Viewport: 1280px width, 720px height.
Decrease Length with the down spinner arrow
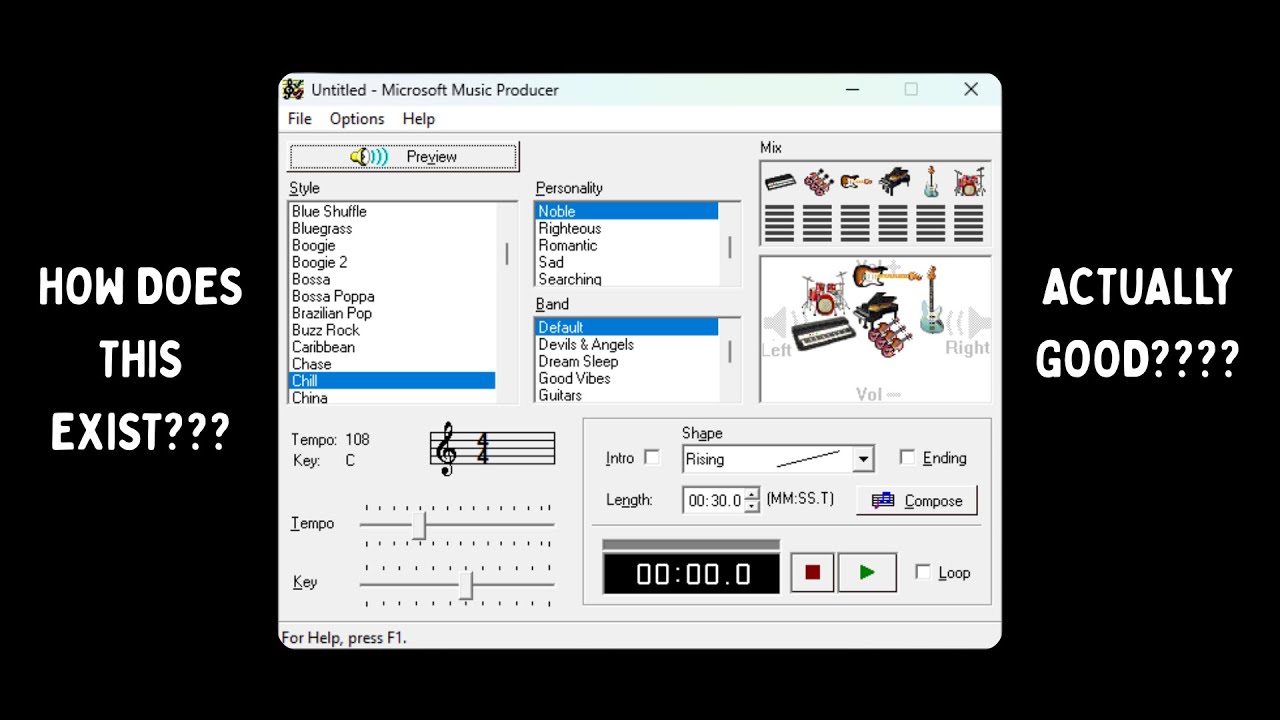click(x=752, y=506)
